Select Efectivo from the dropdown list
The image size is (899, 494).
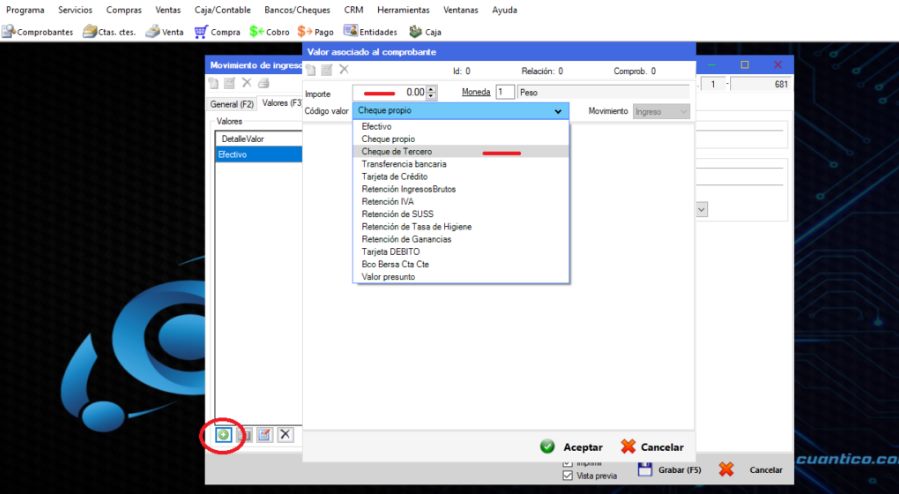click(x=461, y=127)
